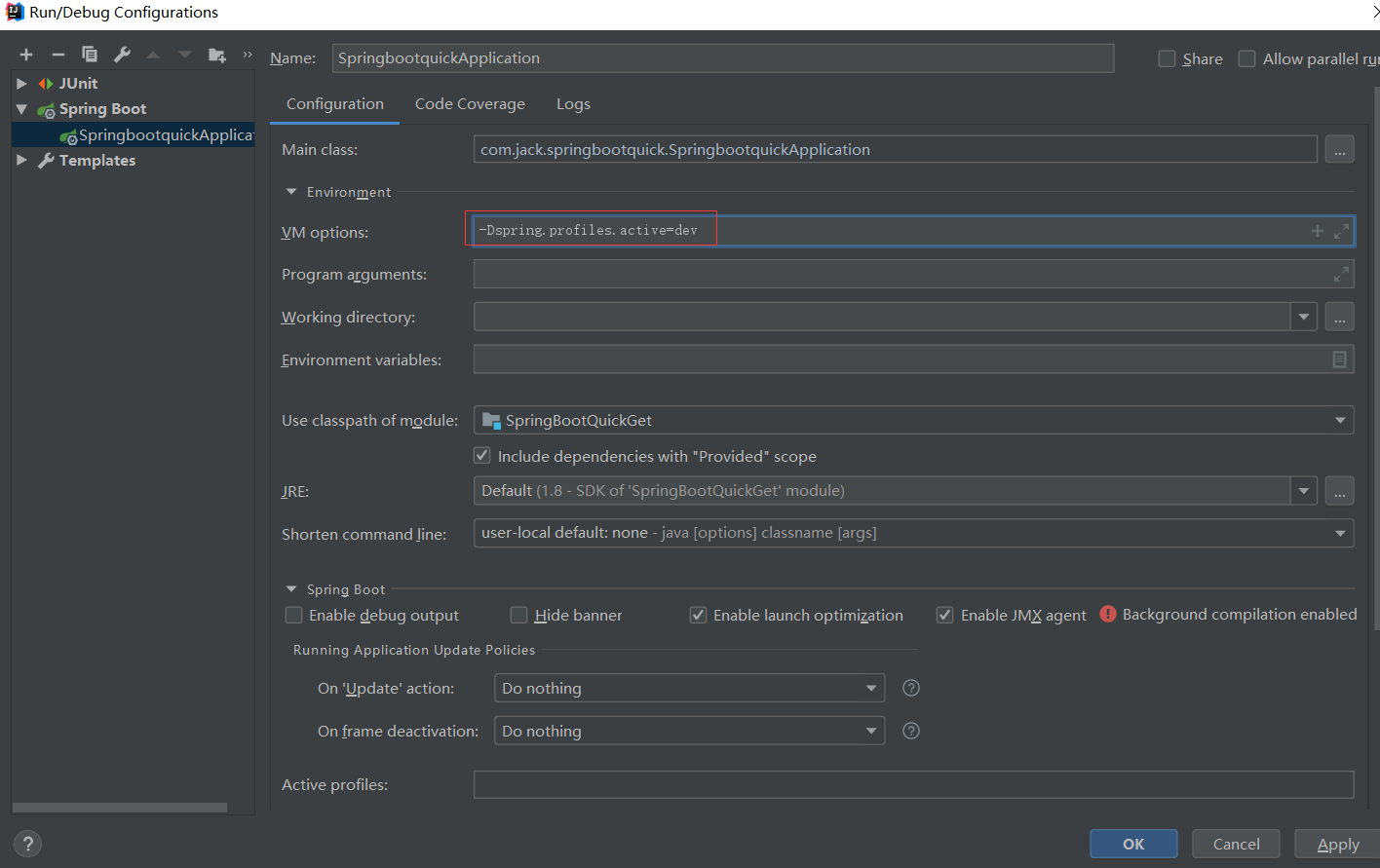The height and width of the screenshot is (868, 1380).
Task: Collapse the Spring Boot settings section
Action: (290, 589)
